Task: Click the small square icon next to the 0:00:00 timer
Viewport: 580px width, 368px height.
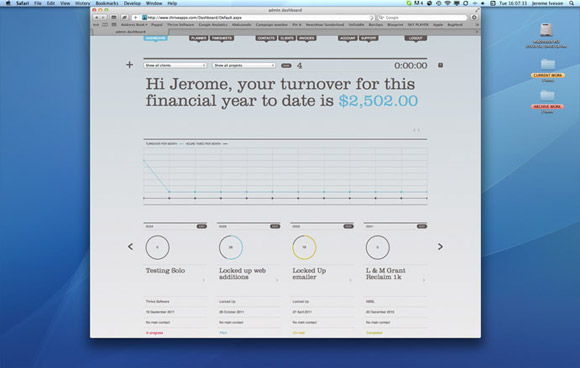Action: [x=441, y=65]
